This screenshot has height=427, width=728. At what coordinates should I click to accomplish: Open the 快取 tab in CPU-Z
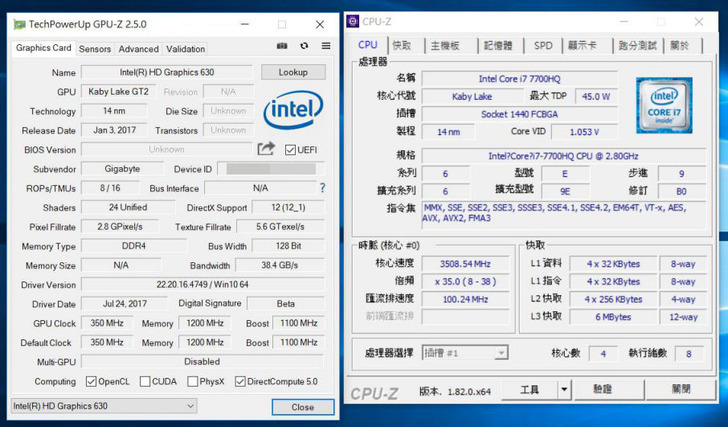pos(402,45)
